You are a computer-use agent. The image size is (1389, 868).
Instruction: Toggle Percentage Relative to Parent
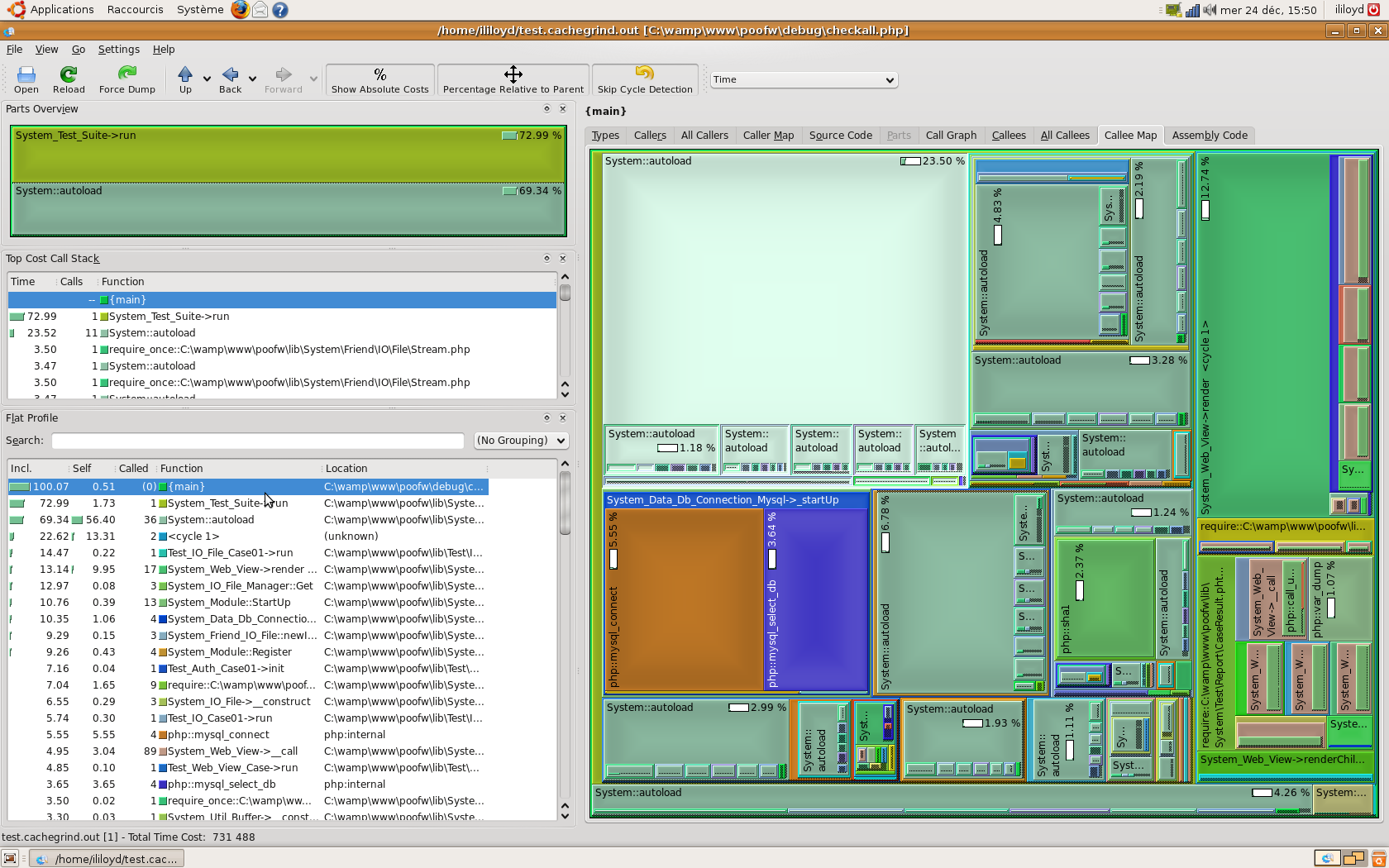tap(513, 79)
